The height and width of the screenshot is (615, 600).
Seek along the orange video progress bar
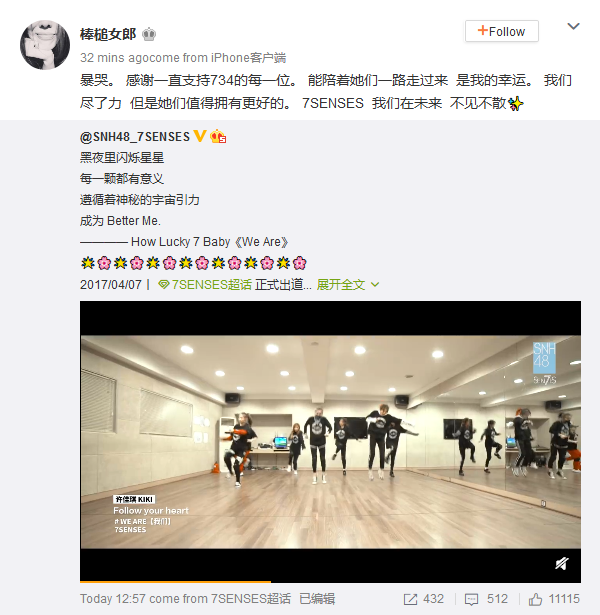pyautogui.click(x=330, y=582)
